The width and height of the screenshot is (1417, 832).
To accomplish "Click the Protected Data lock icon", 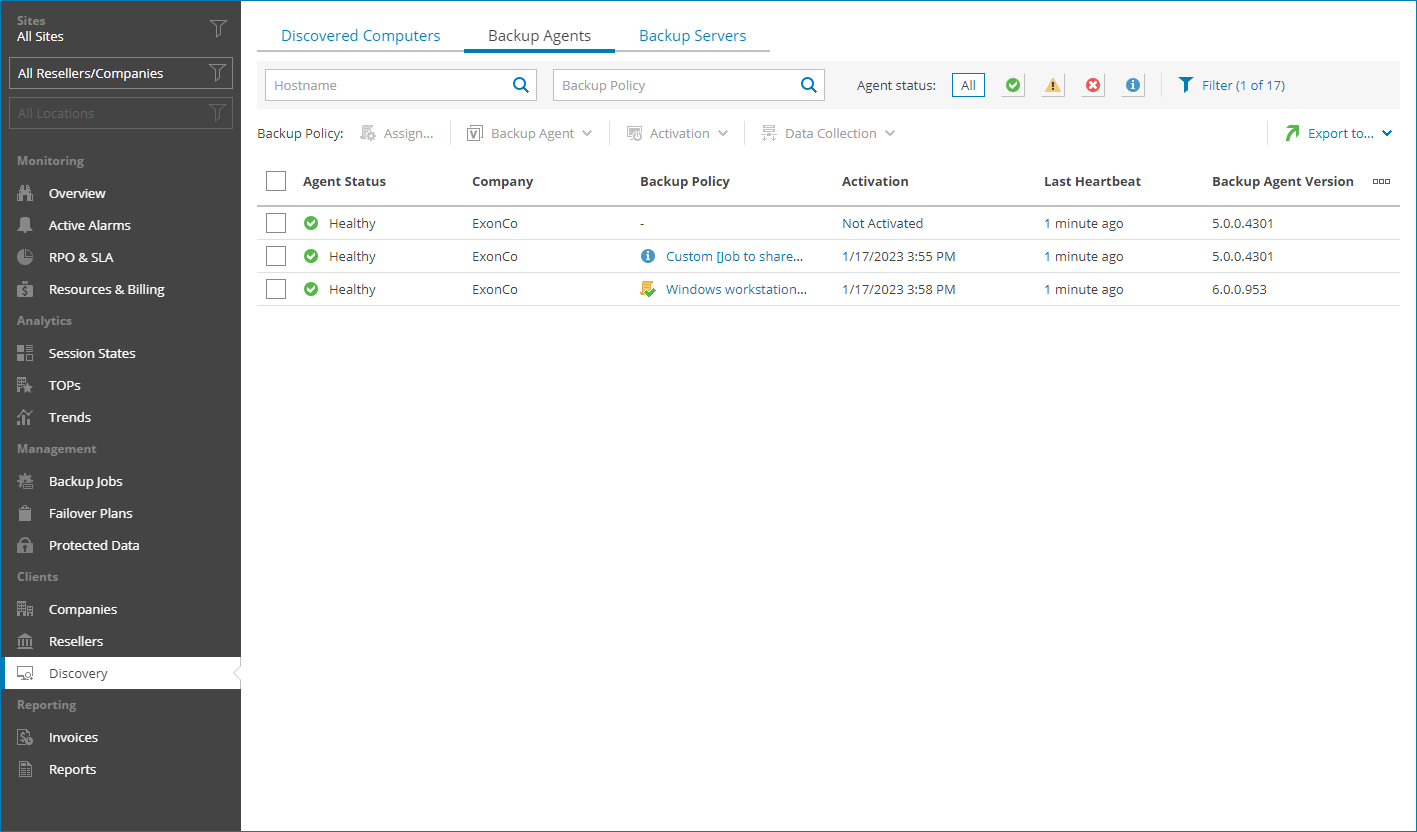I will pos(26,545).
